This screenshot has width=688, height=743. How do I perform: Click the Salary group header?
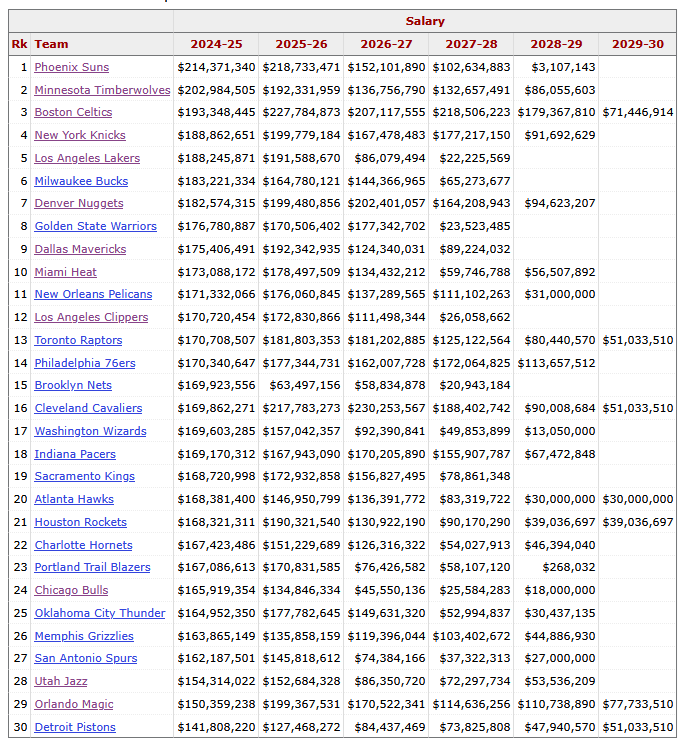click(425, 21)
